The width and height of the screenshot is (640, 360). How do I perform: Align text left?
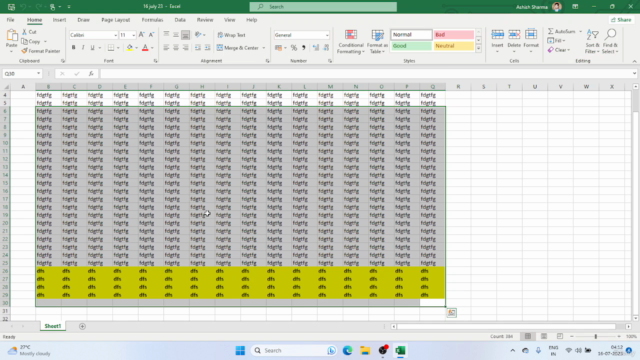coord(166,48)
